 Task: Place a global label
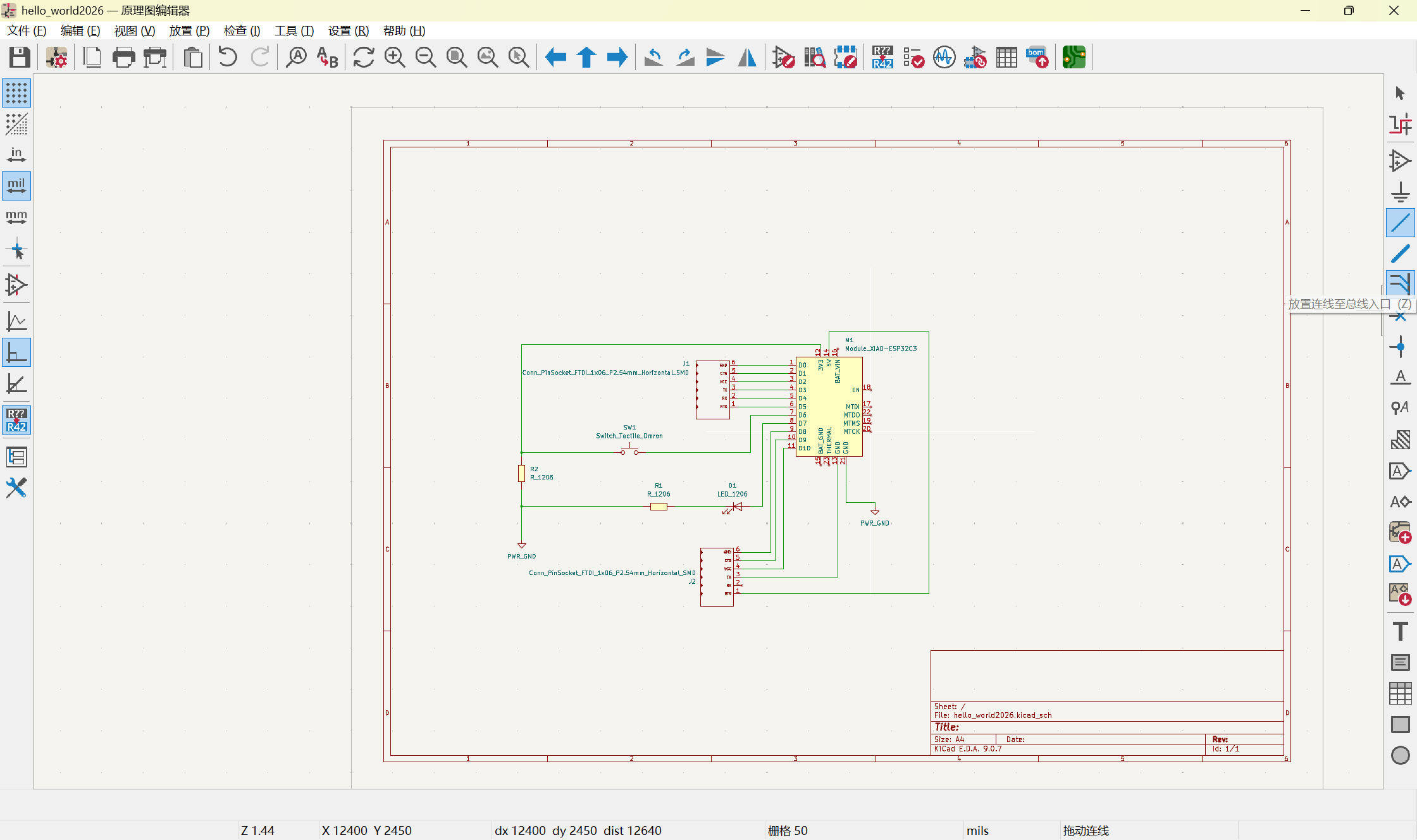click(x=1400, y=470)
